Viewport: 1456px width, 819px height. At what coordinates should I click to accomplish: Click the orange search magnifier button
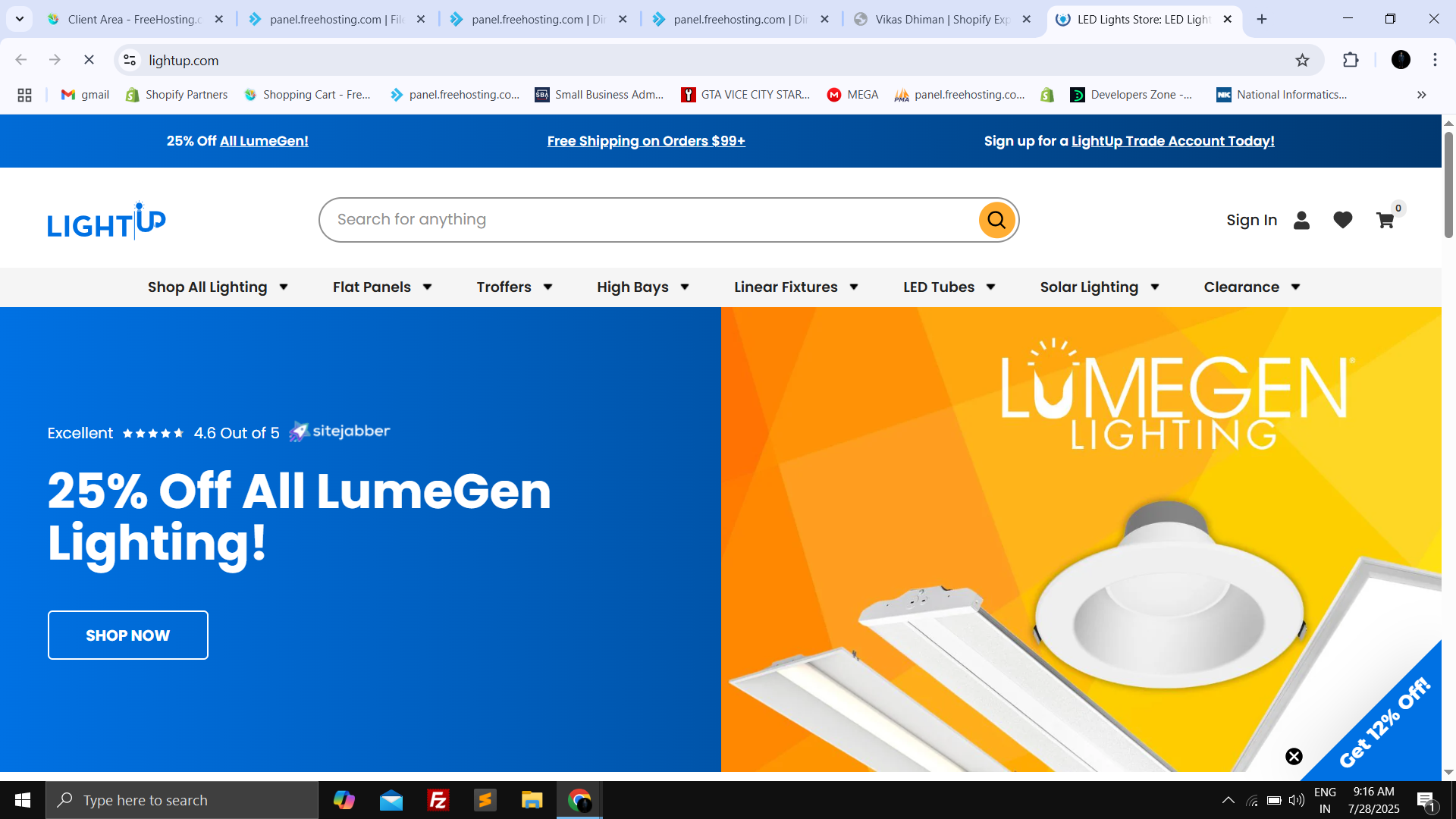[996, 220]
